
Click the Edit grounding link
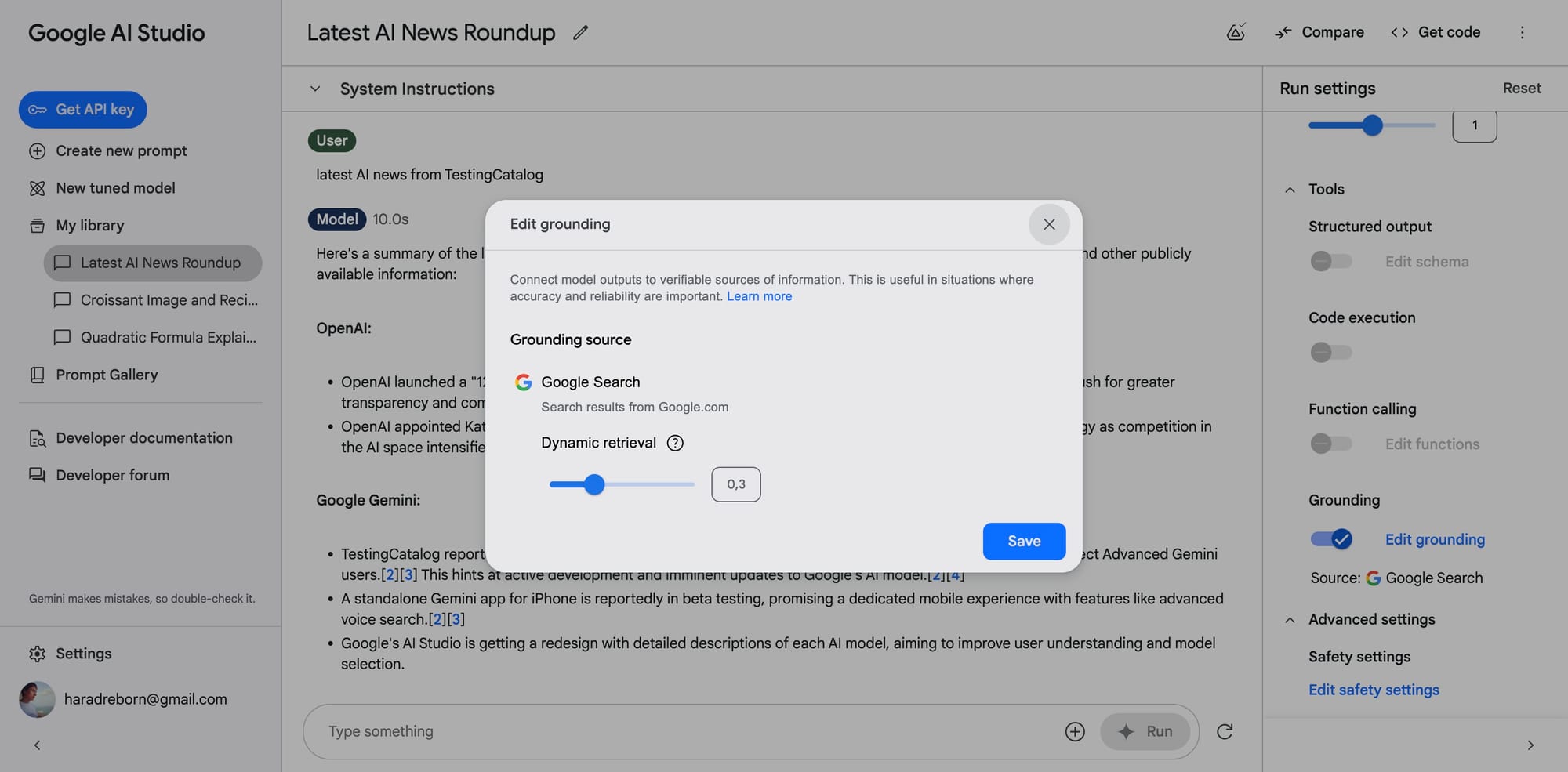click(x=1435, y=539)
